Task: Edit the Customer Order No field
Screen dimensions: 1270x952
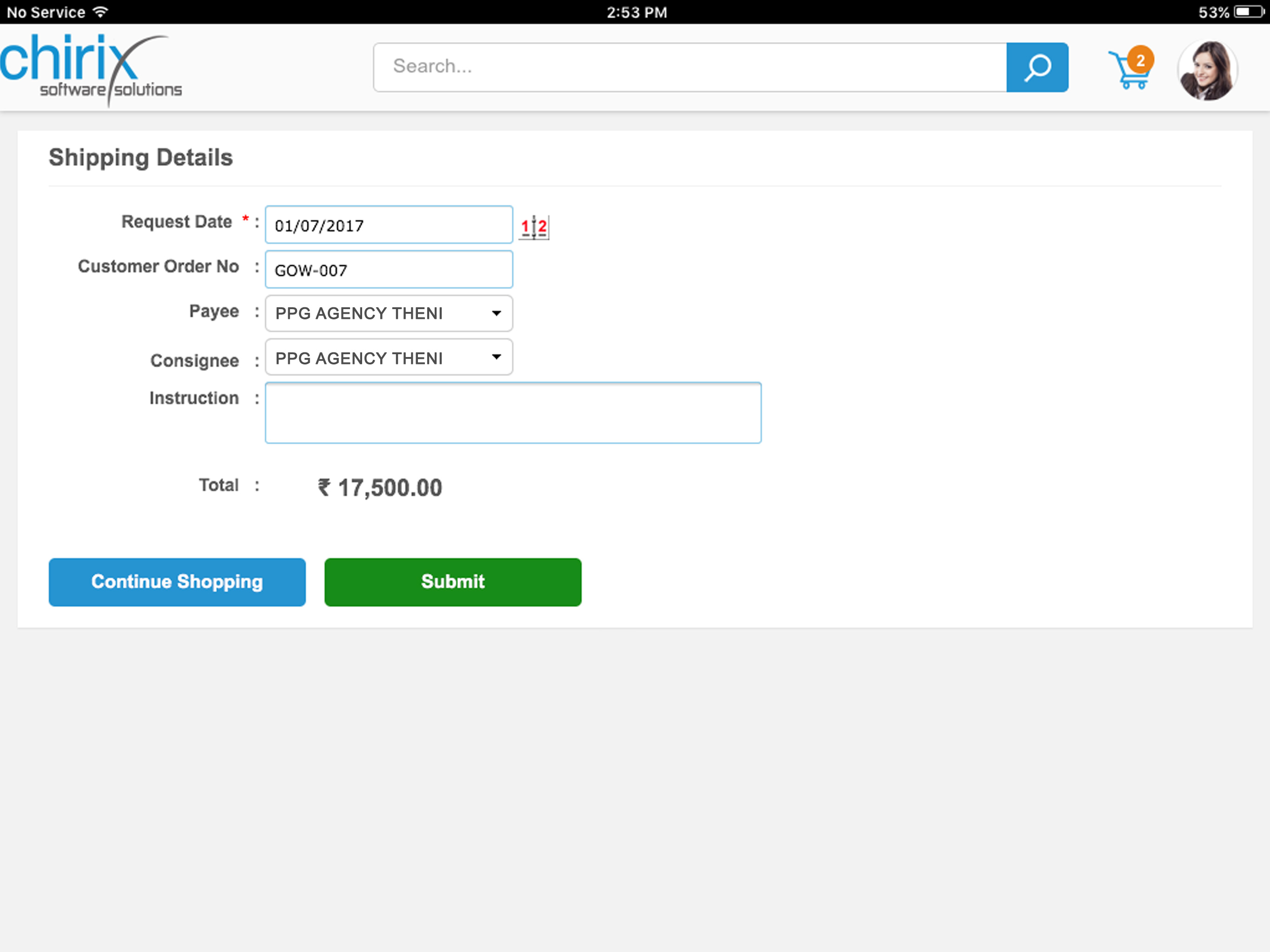Action: pyautogui.click(x=389, y=269)
